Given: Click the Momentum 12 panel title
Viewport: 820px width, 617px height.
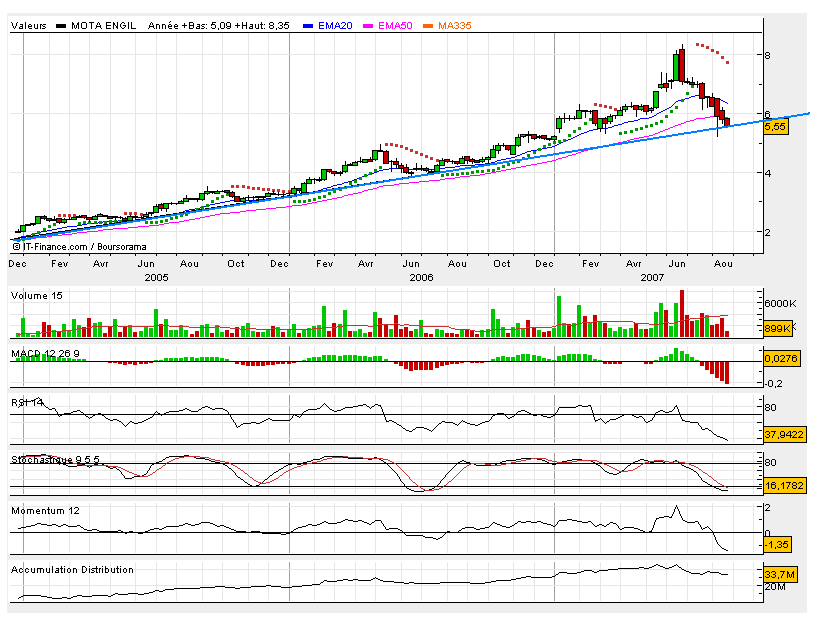Looking at the screenshot, I should click(45, 511).
